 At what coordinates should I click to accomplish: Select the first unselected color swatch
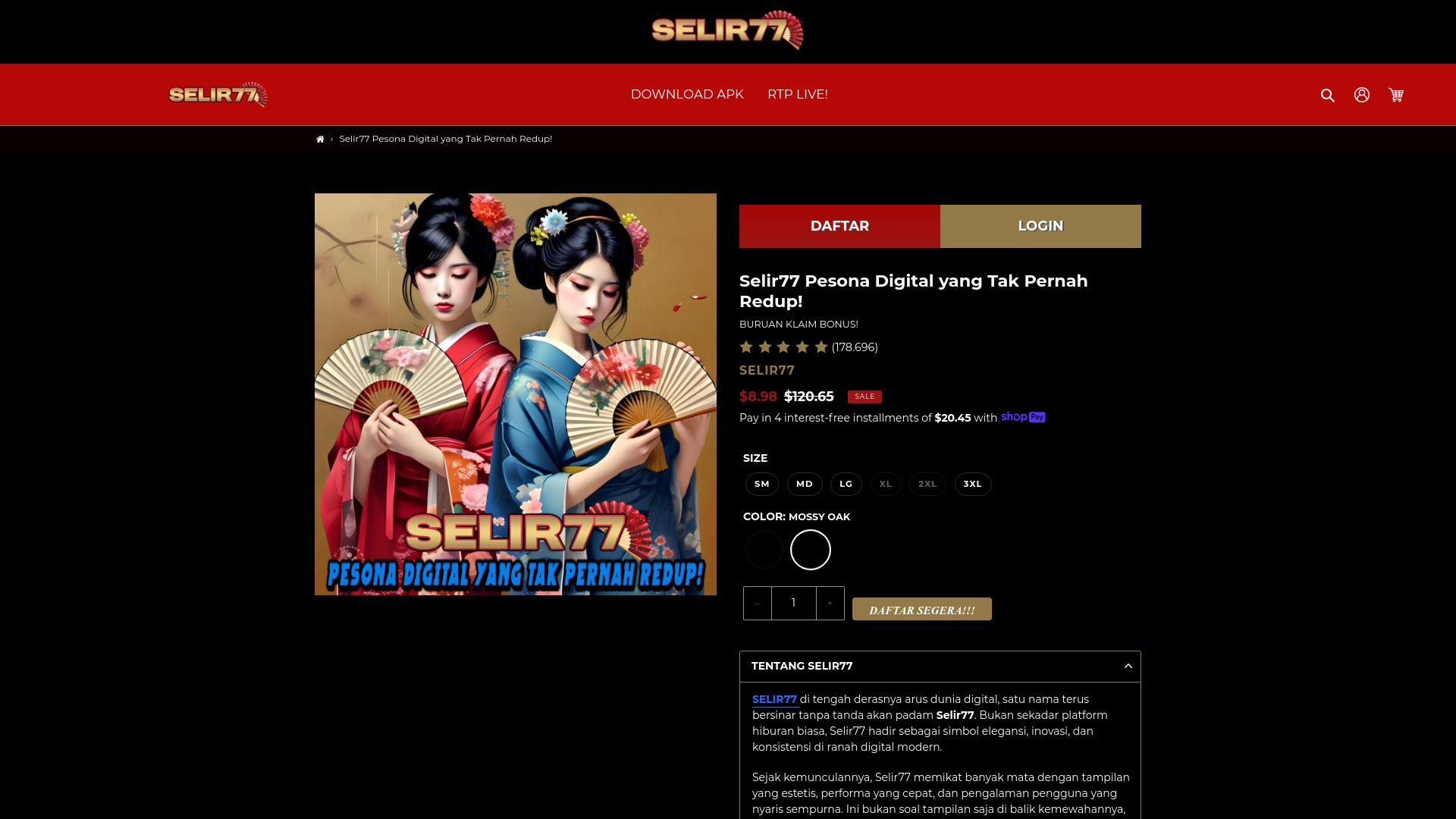point(764,550)
